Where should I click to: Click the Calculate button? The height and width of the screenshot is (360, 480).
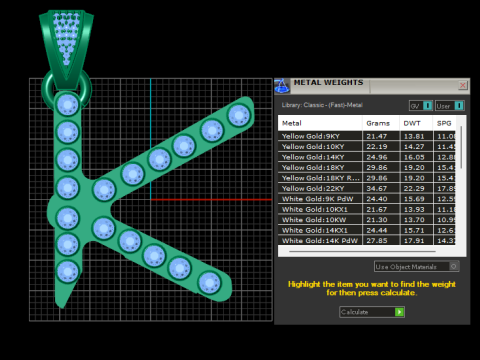click(x=372, y=312)
